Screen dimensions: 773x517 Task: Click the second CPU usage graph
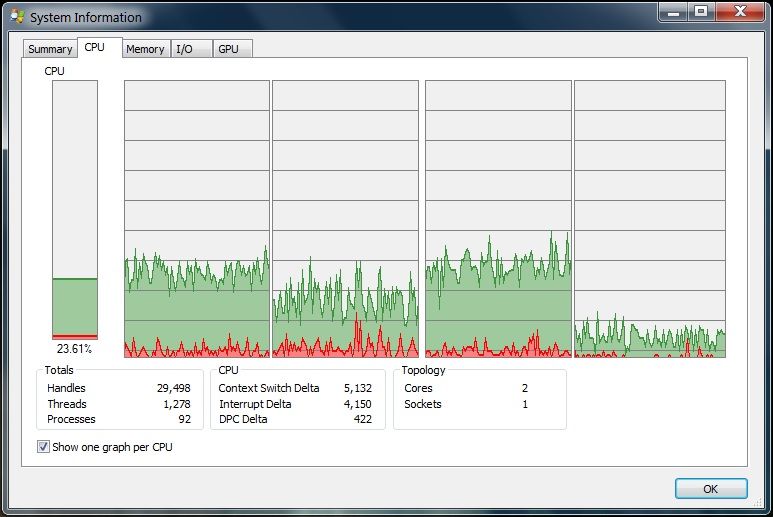pyautogui.click(x=346, y=219)
